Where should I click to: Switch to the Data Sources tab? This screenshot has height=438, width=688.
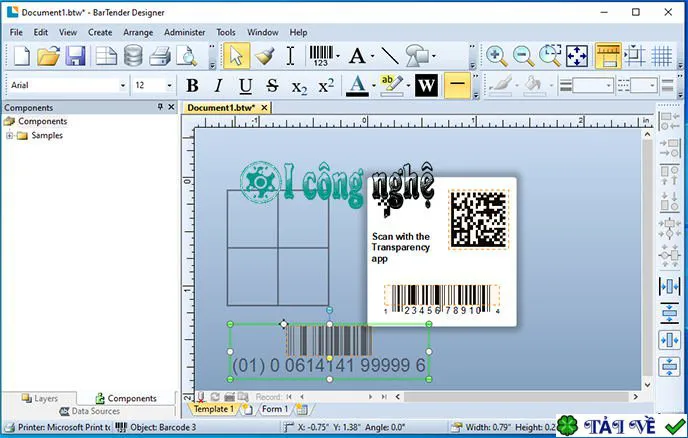point(90,411)
